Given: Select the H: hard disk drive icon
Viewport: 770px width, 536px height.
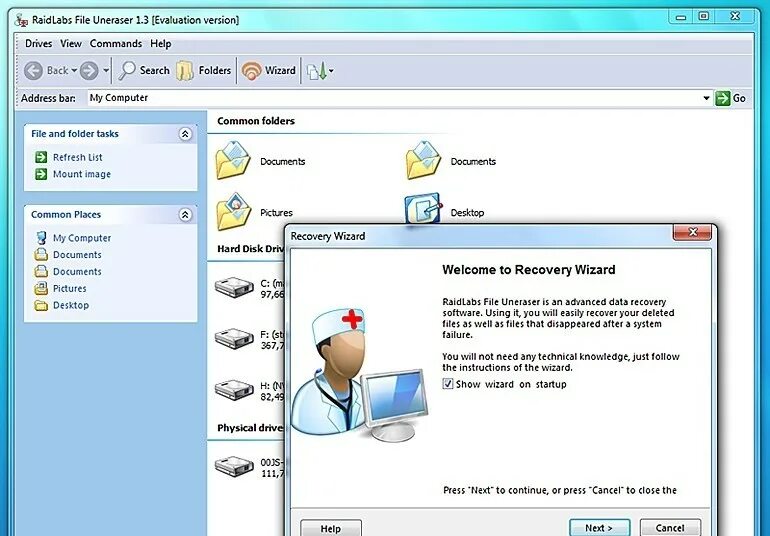Looking at the screenshot, I should point(234,390).
